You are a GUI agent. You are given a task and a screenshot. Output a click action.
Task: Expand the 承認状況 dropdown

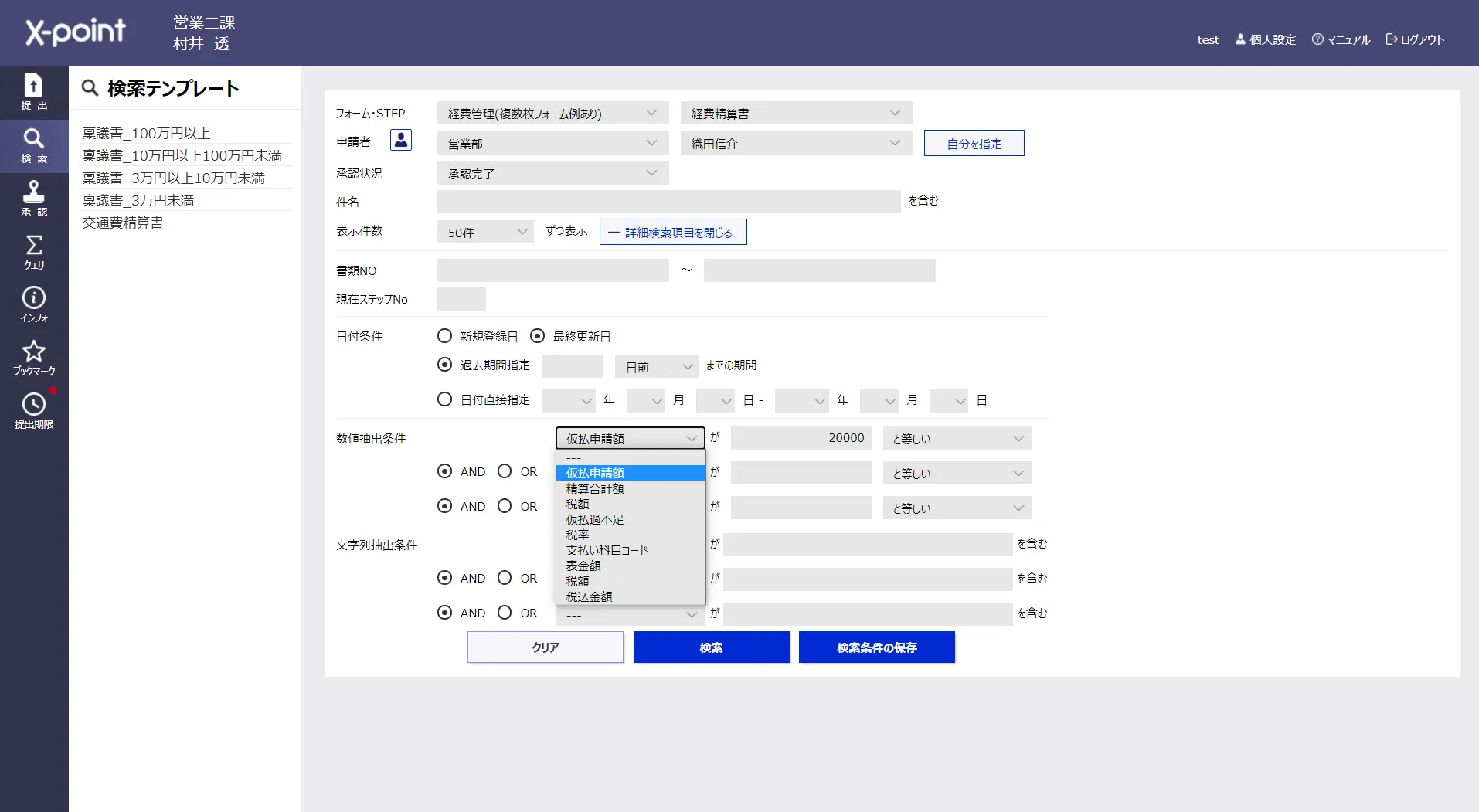click(552, 174)
